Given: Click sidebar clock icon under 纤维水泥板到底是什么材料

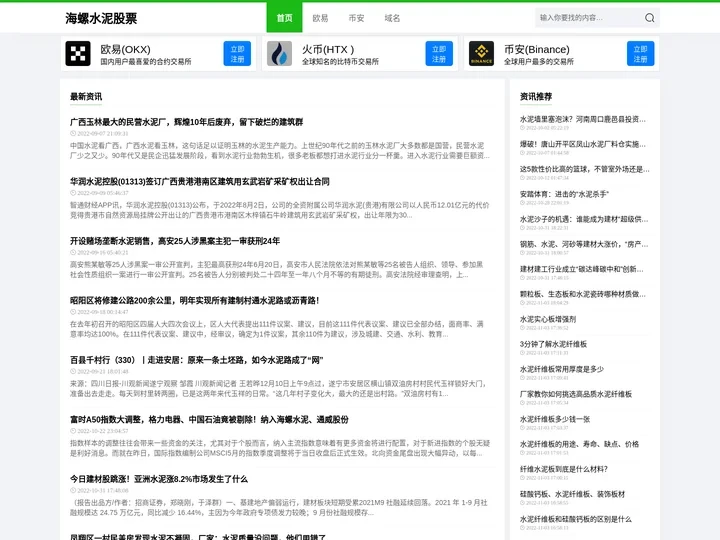Looking at the screenshot, I should pyautogui.click(x=522, y=478).
